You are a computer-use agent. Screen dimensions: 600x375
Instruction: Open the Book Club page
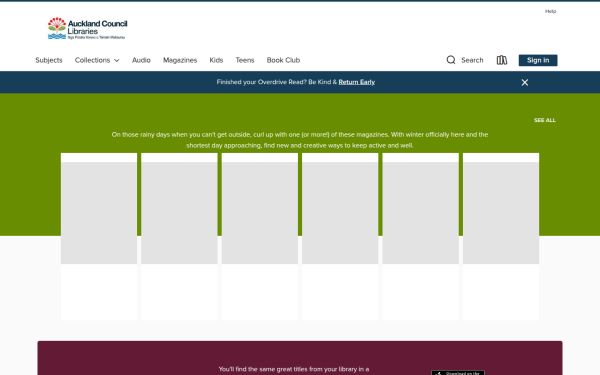283,60
